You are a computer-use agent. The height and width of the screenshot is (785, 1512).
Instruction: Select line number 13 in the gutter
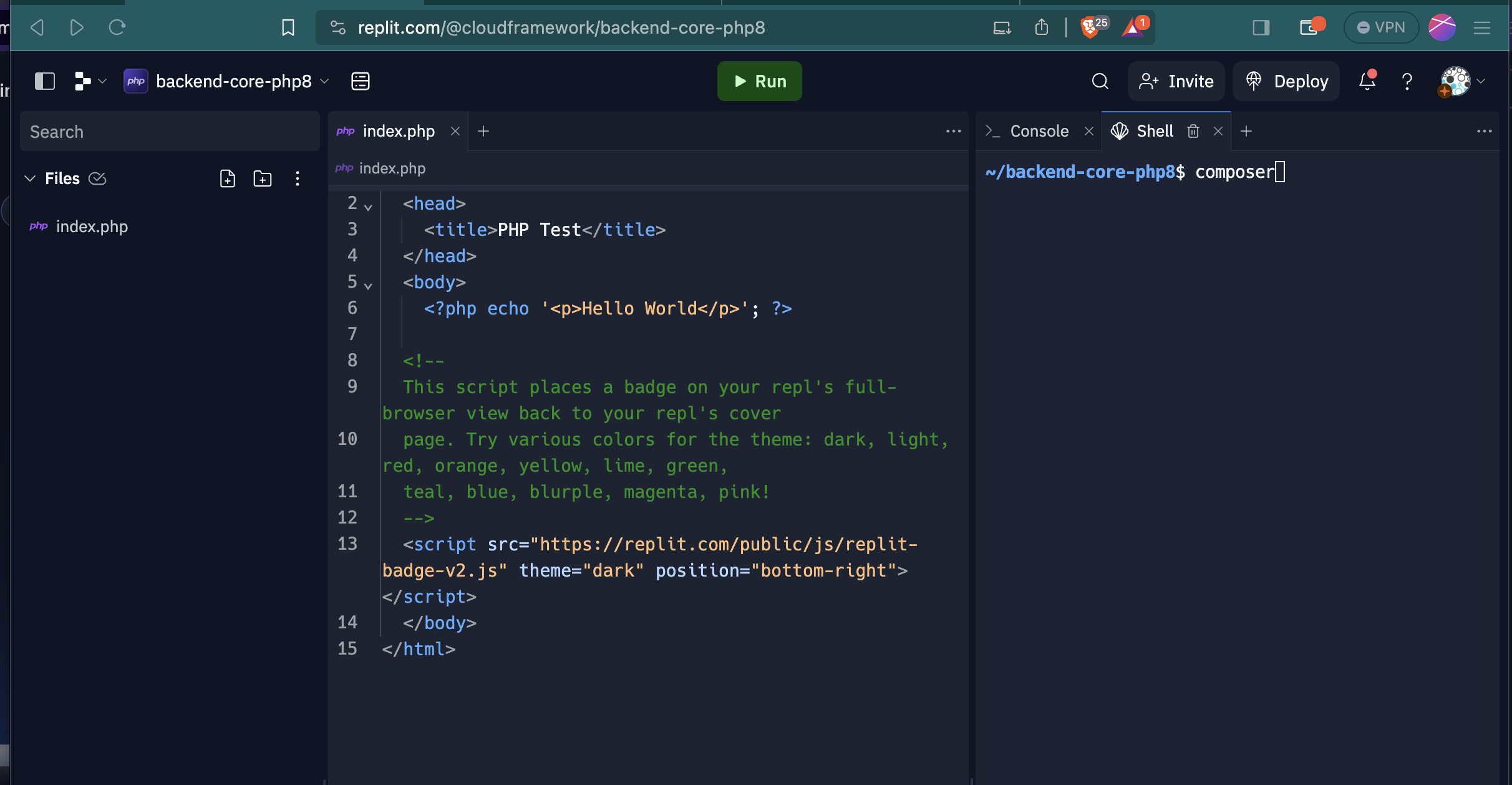point(347,544)
